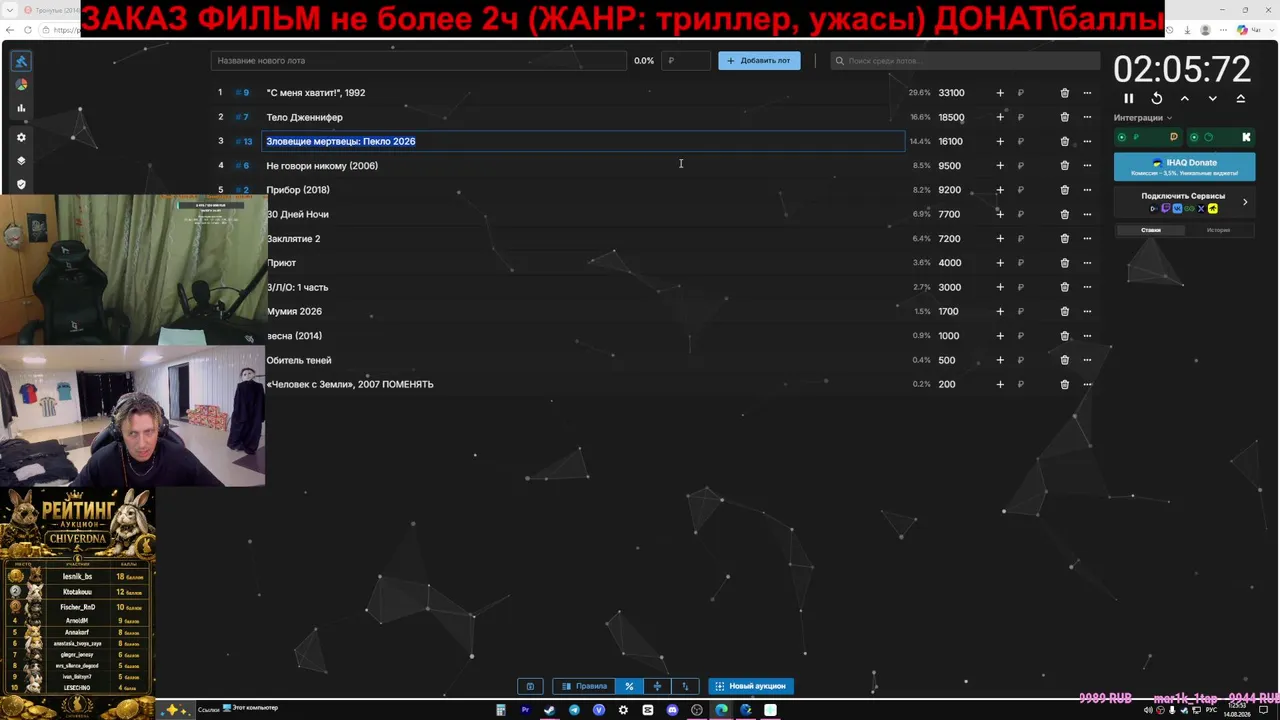Screen dimensions: 1280x720
Task: Add amount to Обитель теней
Action: point(1000,360)
